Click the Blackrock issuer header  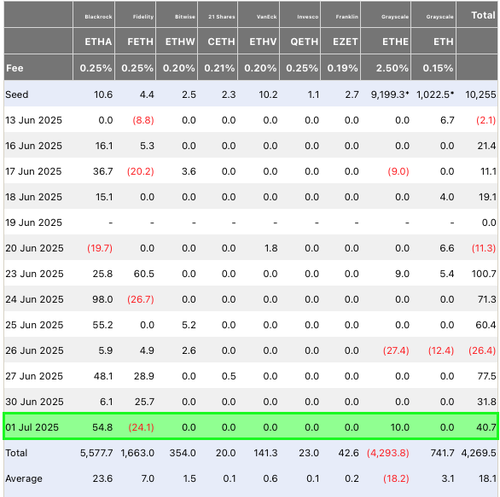(98, 17)
